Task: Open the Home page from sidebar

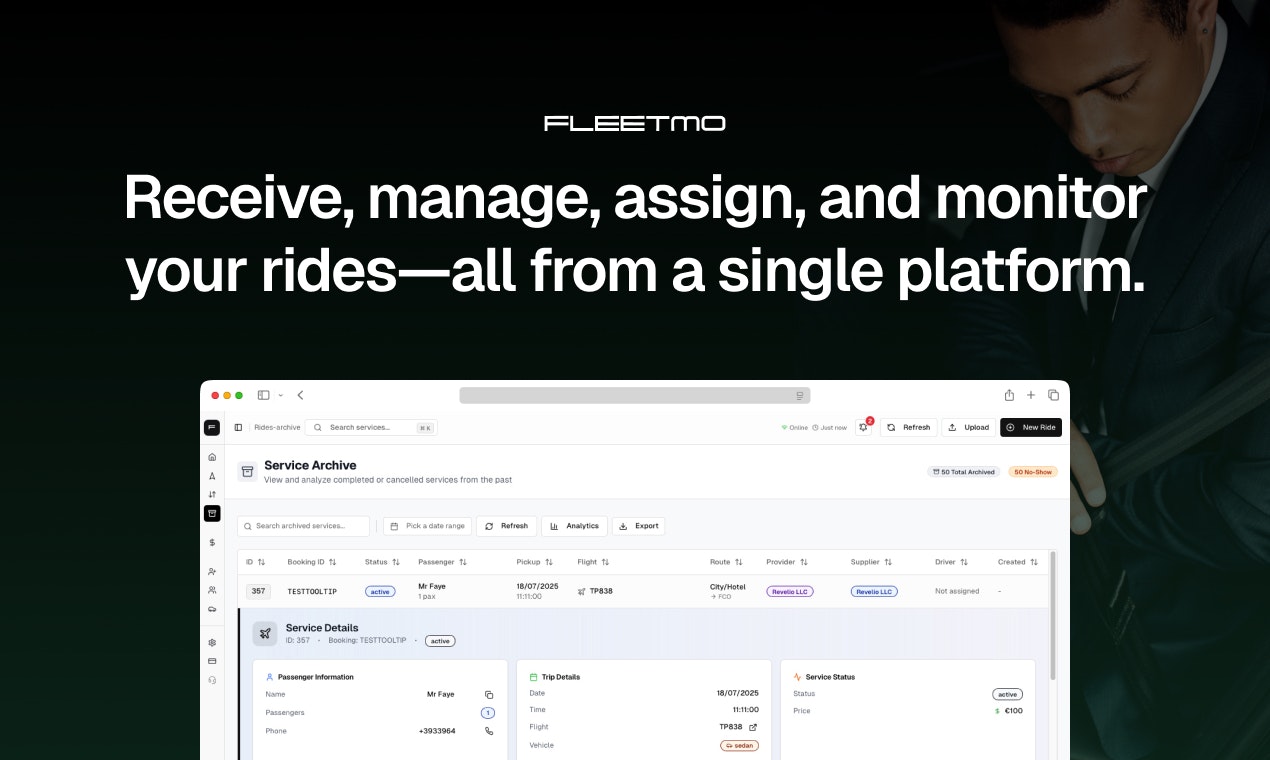Action: 212,457
